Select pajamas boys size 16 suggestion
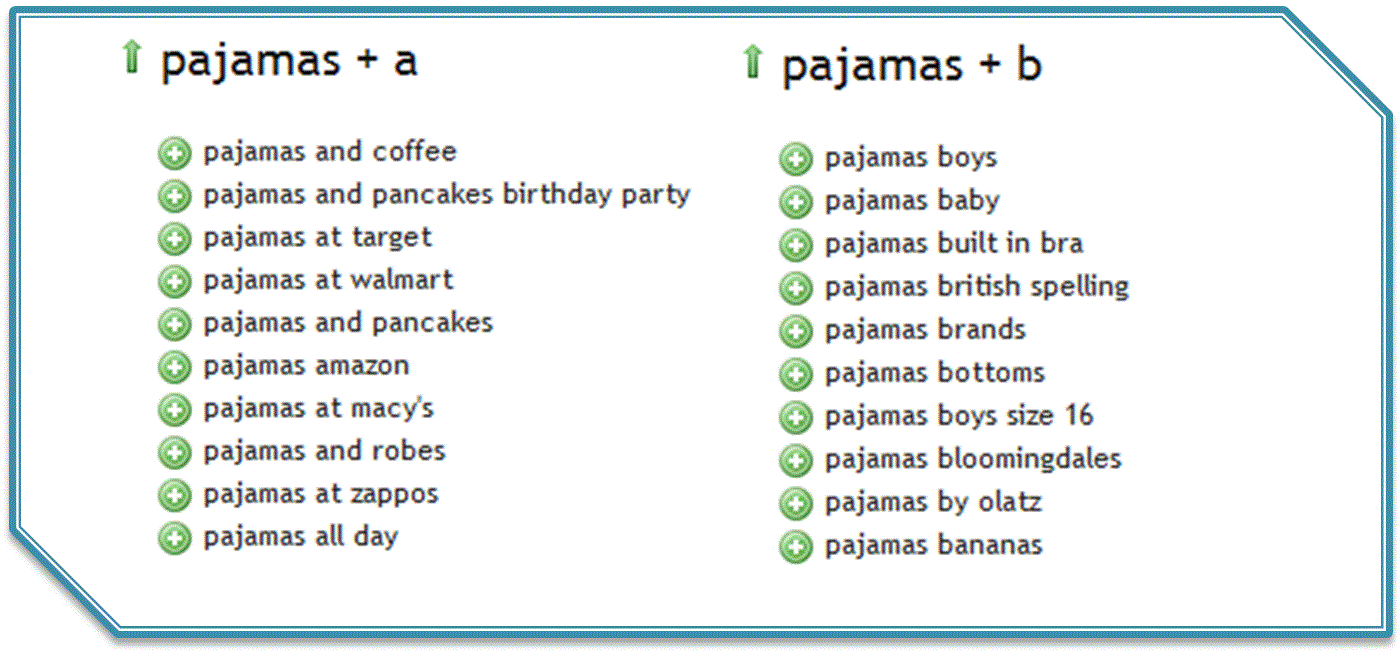Screen dimensions: 1398x650 coord(959,416)
